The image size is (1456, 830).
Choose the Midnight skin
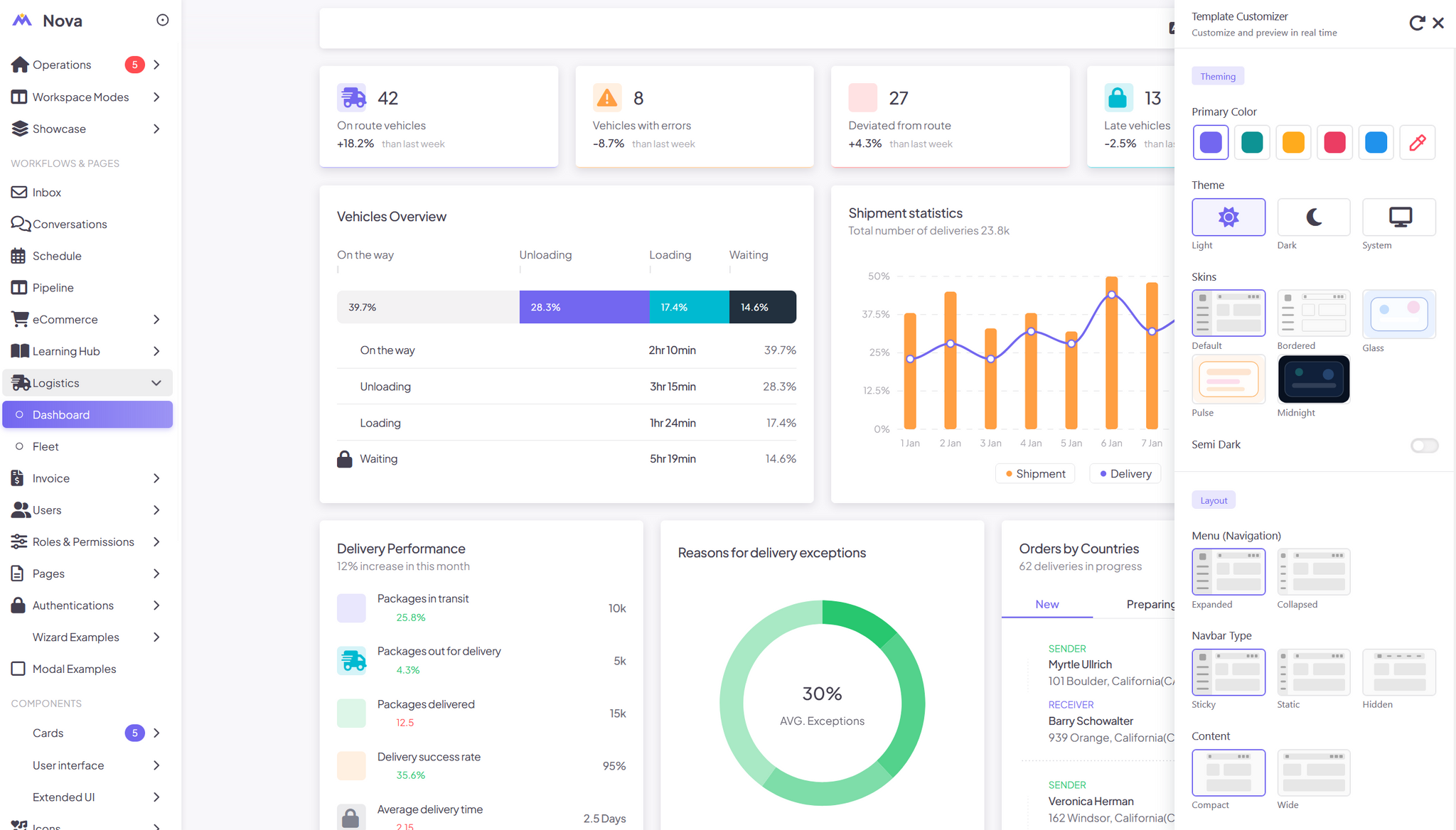(1314, 379)
